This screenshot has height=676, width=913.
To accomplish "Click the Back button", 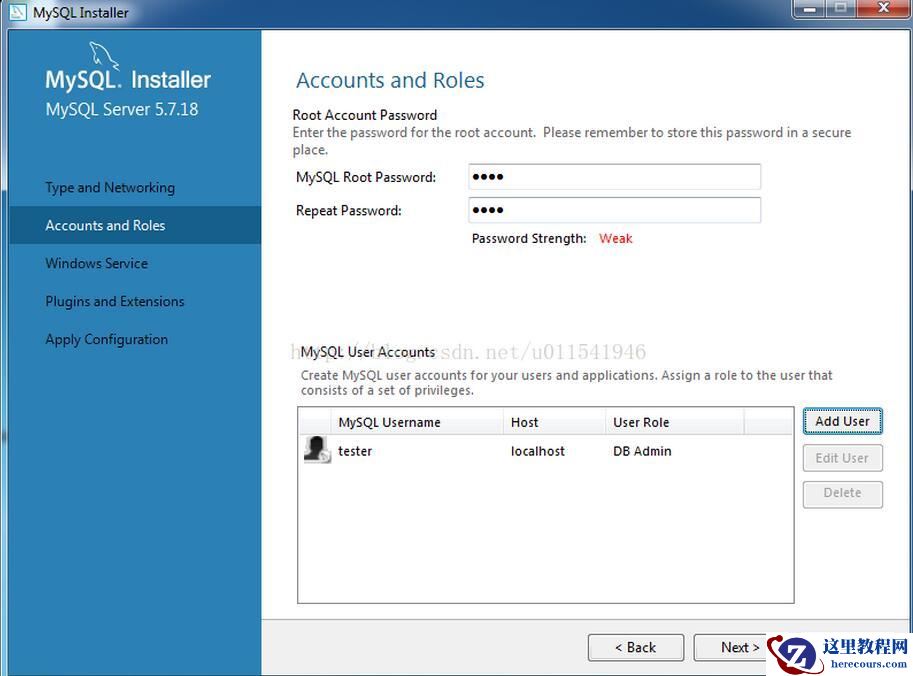I will tap(635, 647).
